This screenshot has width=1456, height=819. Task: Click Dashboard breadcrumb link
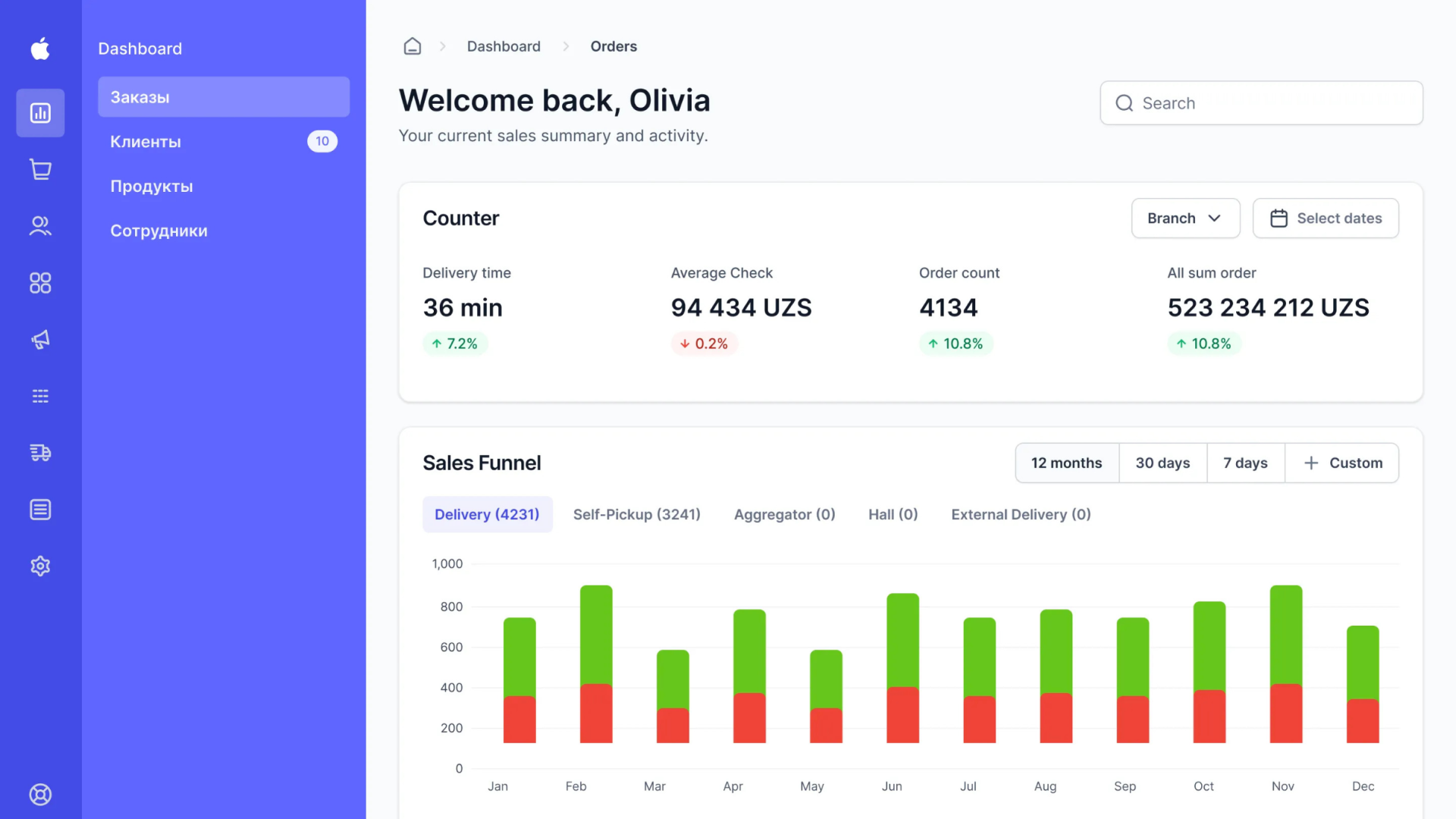pyautogui.click(x=504, y=46)
